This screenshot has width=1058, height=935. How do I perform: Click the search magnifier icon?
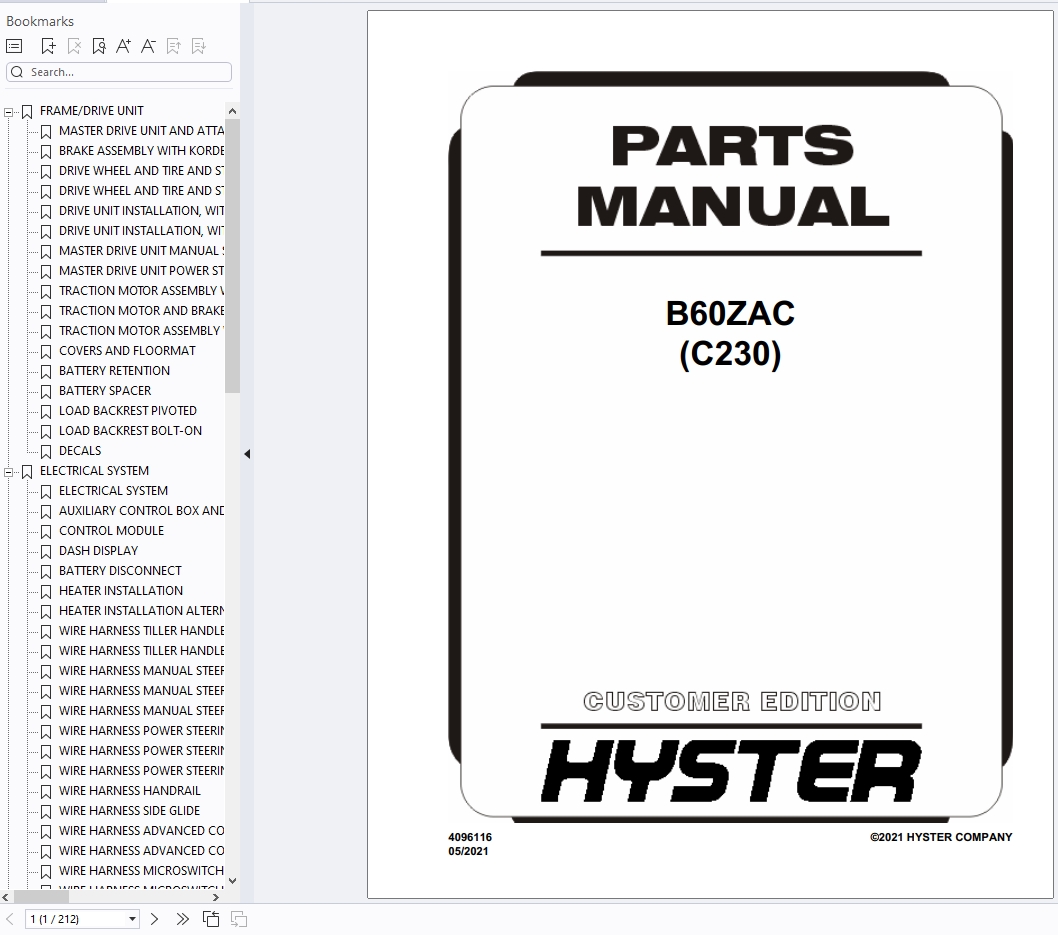[x=17, y=72]
